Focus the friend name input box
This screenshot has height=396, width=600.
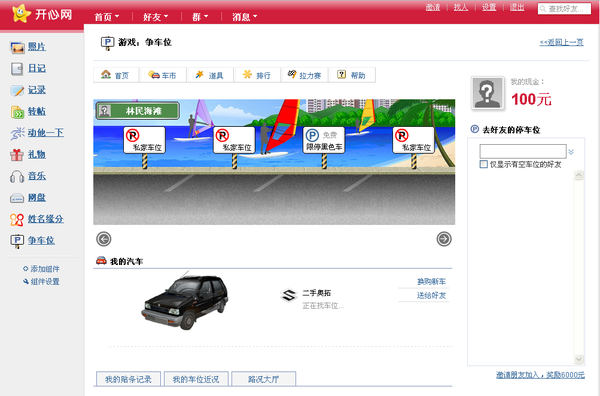[523, 152]
